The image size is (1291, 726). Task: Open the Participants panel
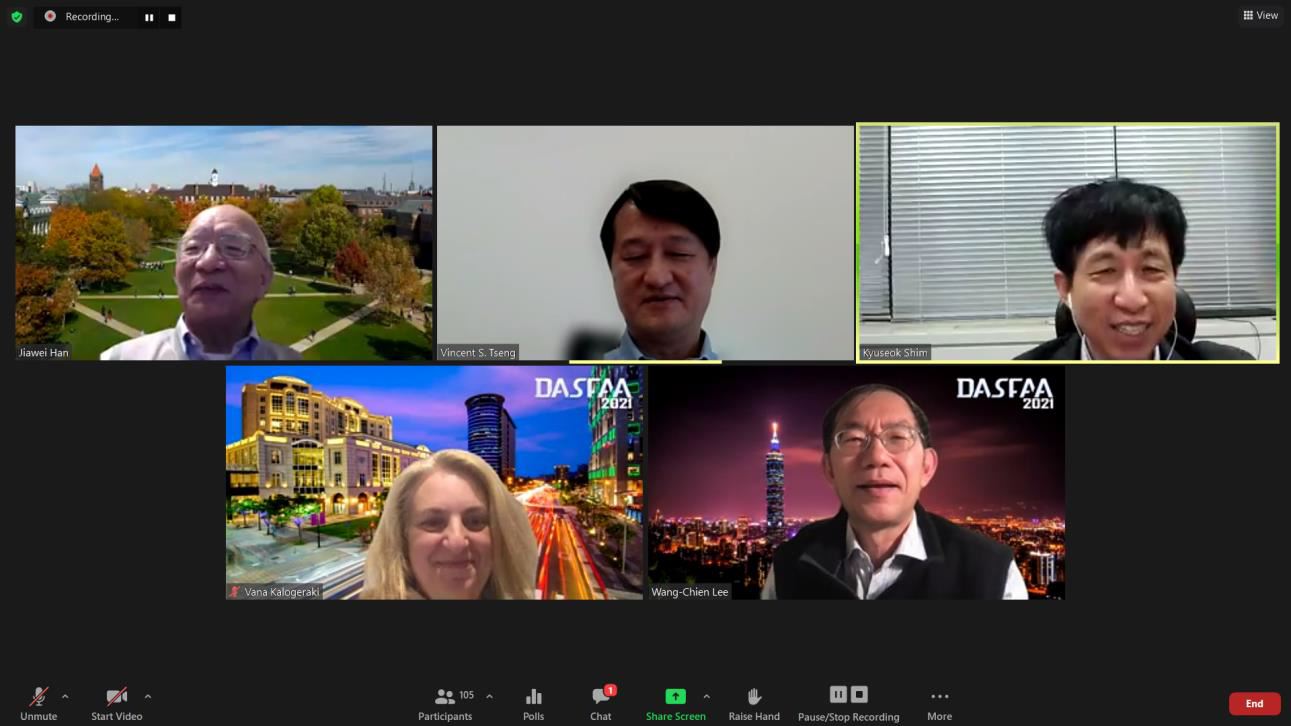445,703
